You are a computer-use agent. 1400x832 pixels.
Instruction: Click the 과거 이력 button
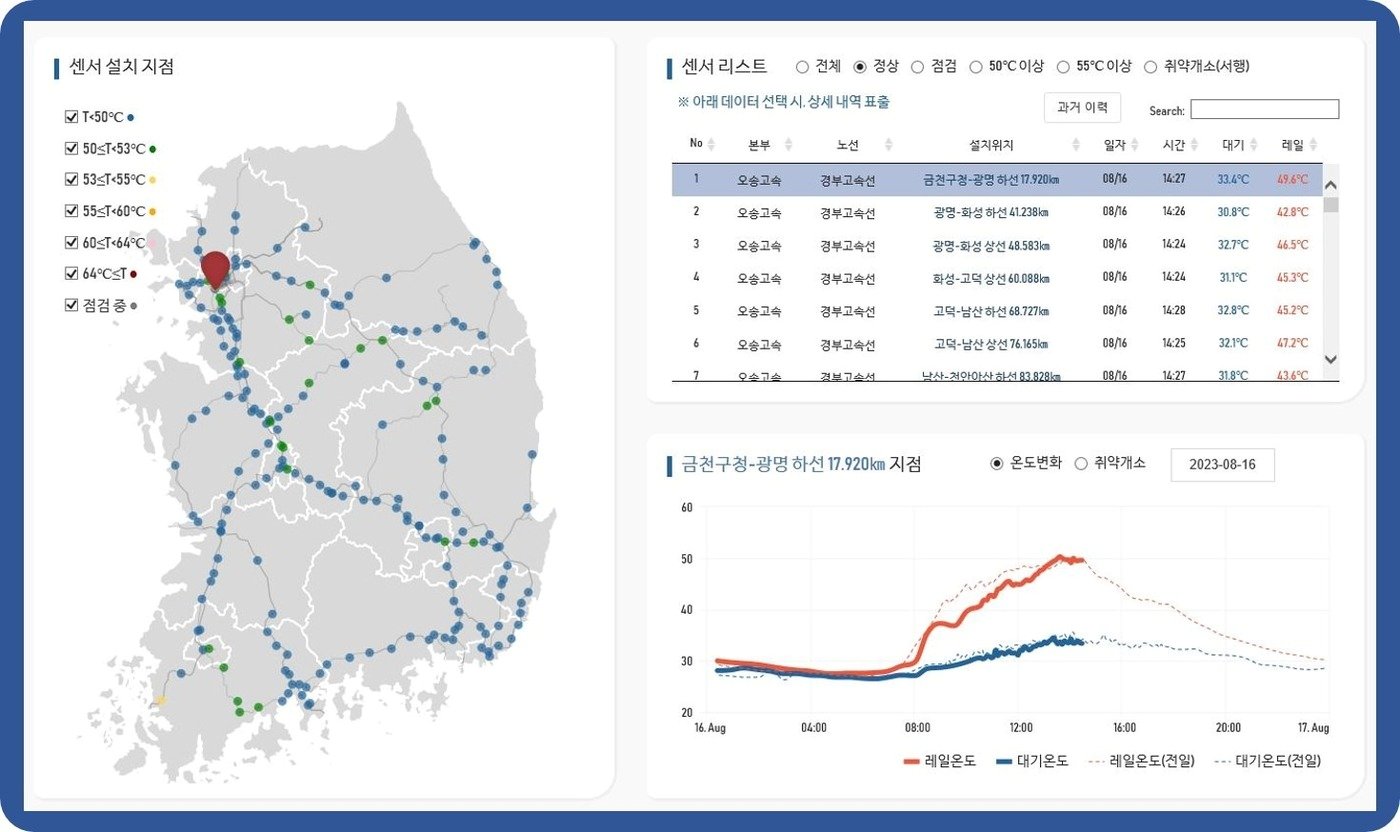click(1083, 108)
